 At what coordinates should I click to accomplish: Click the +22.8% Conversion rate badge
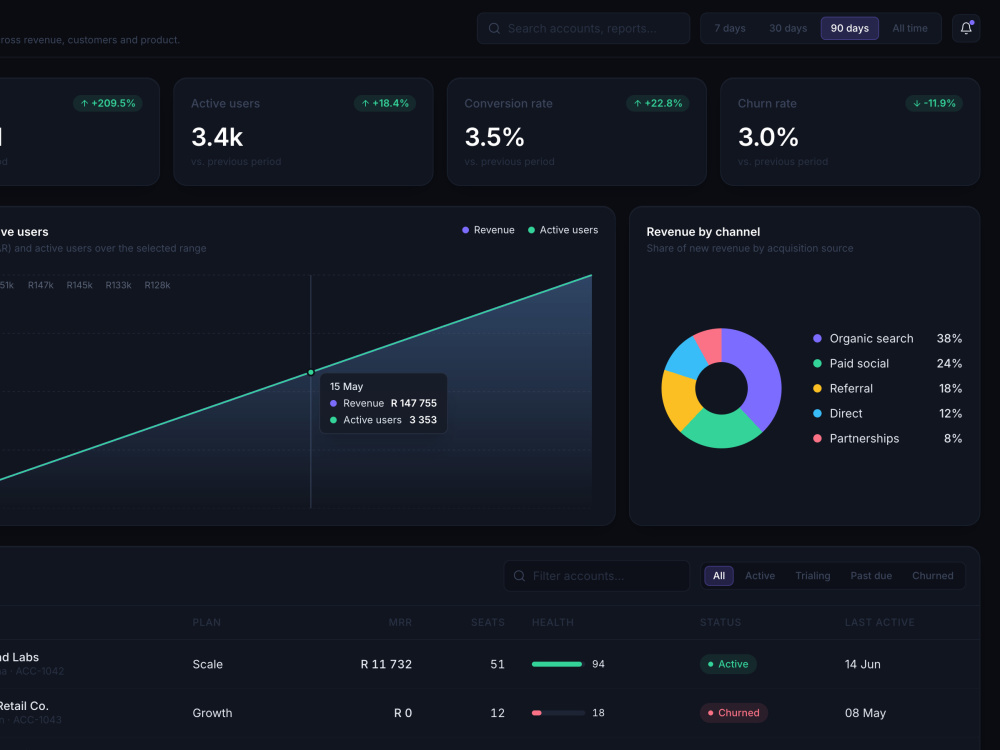[x=658, y=103]
